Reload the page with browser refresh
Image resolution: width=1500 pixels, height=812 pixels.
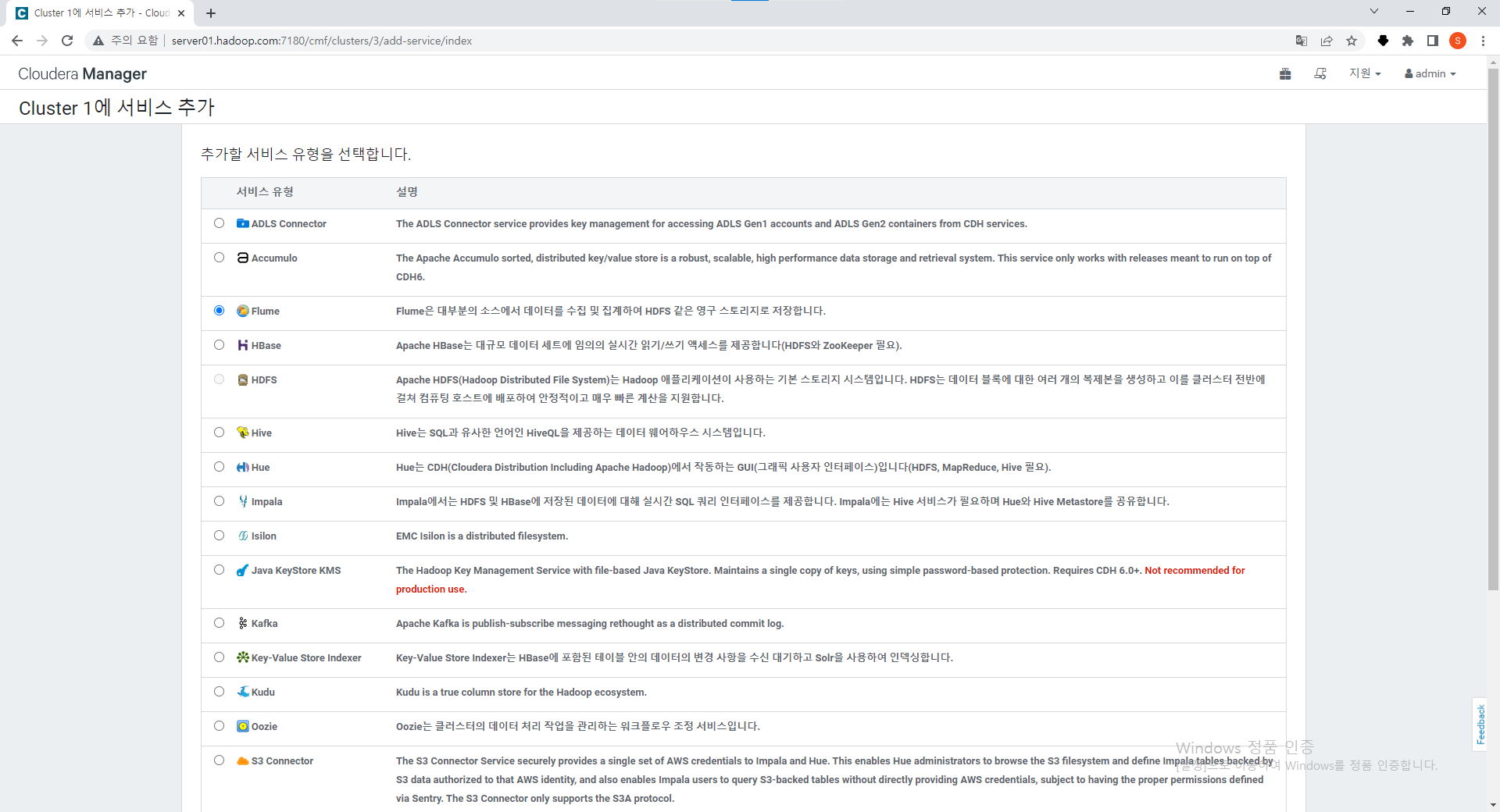67,41
